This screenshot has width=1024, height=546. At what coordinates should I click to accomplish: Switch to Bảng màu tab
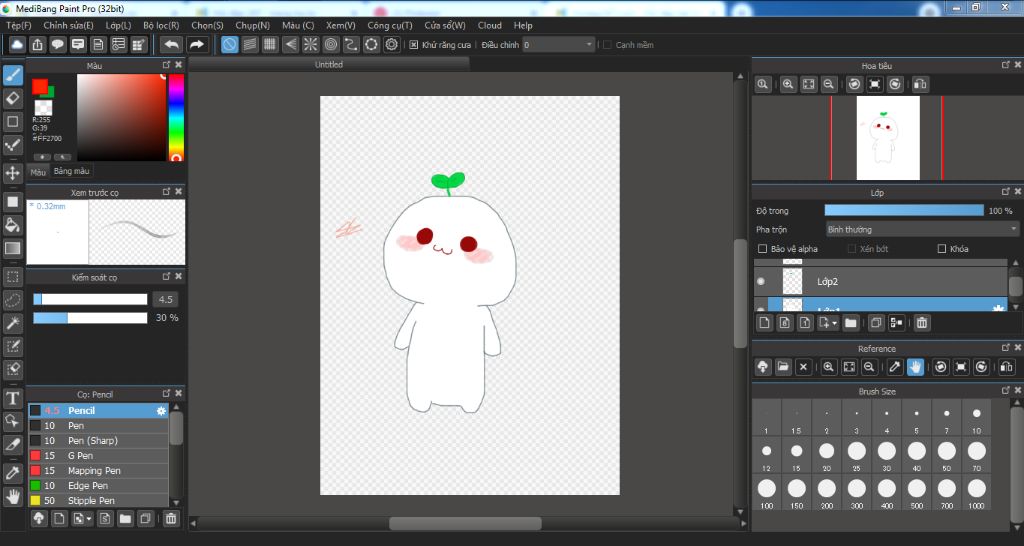click(71, 171)
